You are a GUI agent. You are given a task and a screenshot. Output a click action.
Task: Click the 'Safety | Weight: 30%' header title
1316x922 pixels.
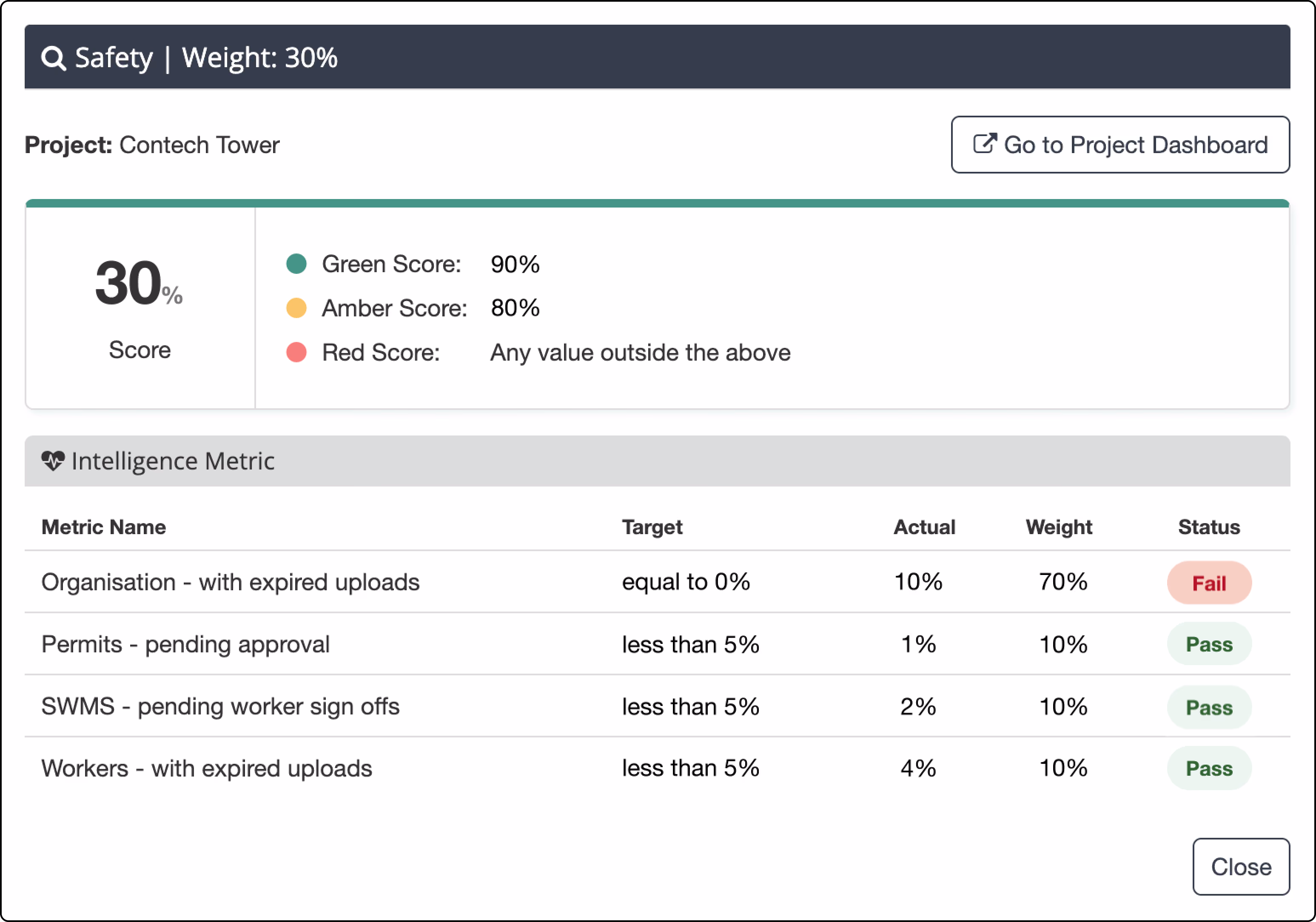(x=206, y=57)
